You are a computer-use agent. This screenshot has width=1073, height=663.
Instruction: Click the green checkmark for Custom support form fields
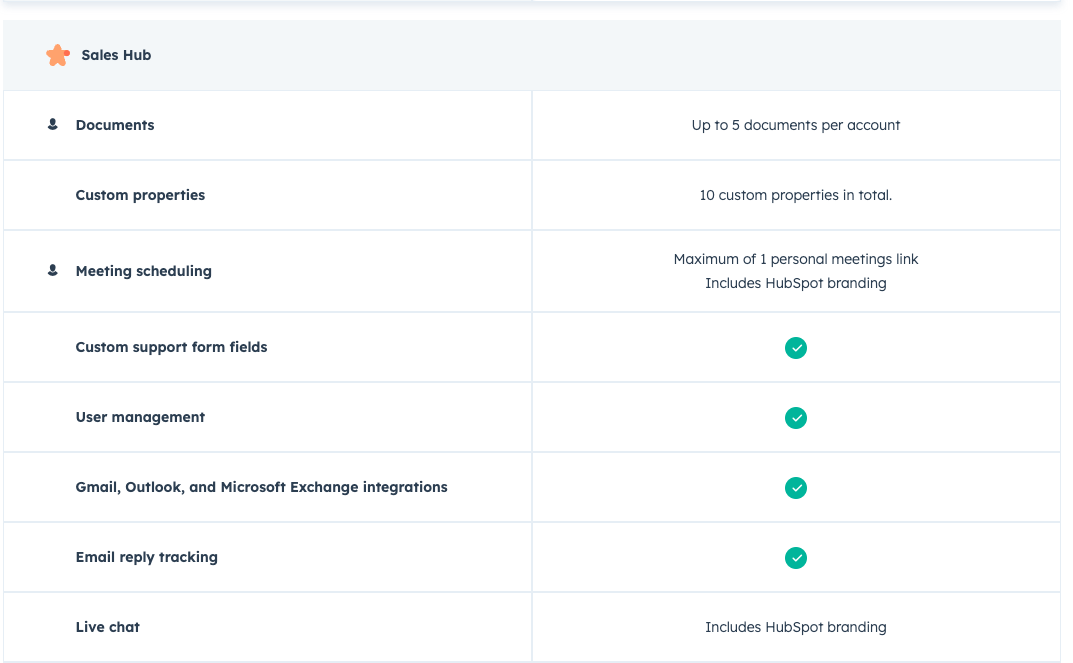click(x=796, y=348)
